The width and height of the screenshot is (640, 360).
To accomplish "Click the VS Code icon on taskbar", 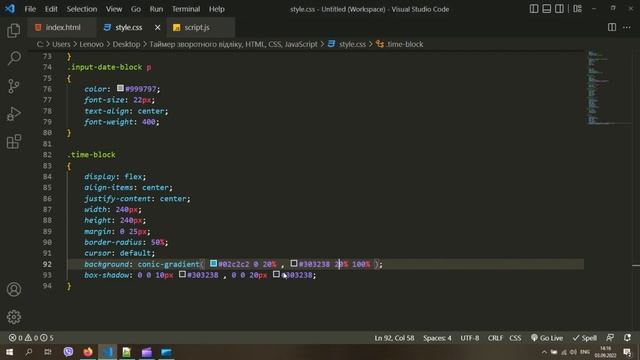I will coord(107,351).
